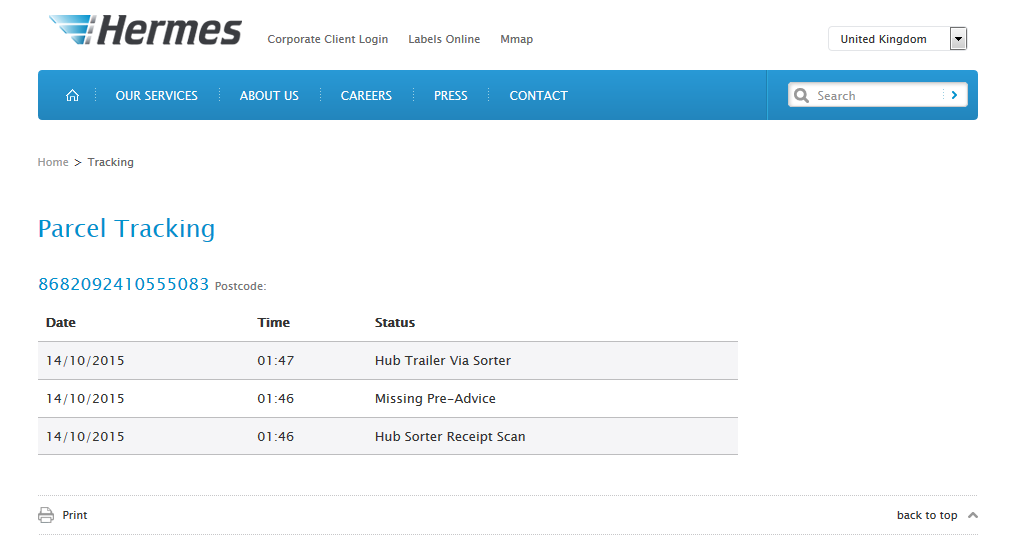Click the search magnifier icon
Viewport: 1011px width, 537px height.
coord(801,95)
